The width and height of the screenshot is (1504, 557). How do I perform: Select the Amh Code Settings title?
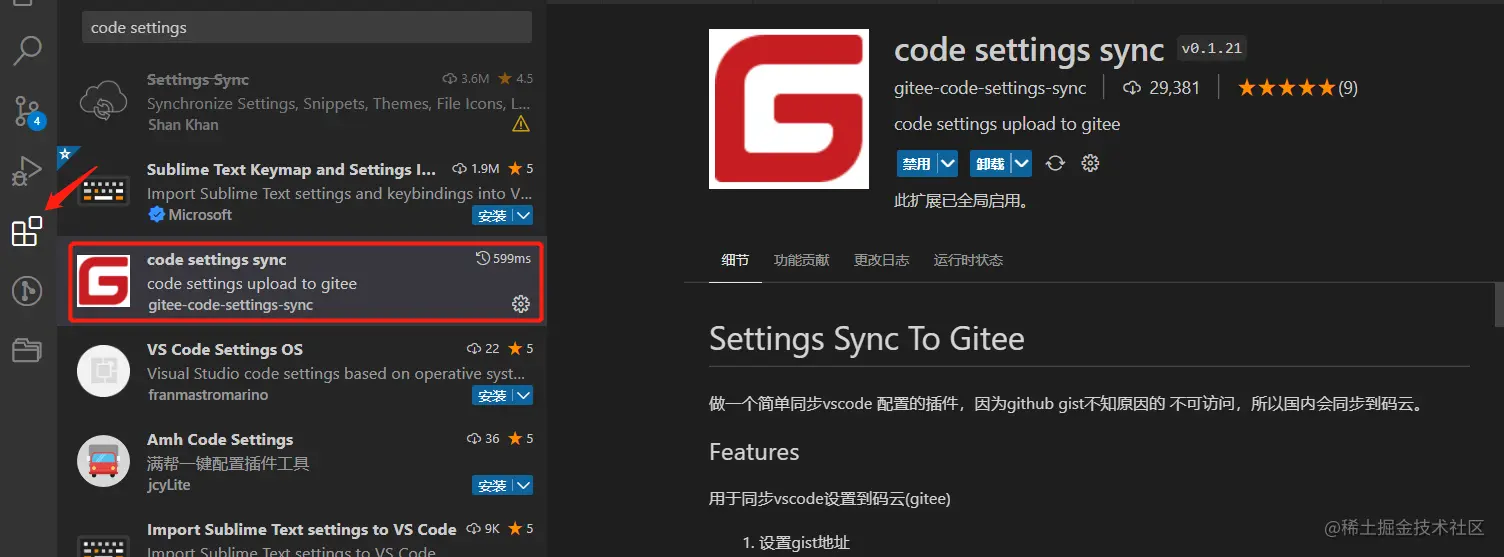pos(220,439)
